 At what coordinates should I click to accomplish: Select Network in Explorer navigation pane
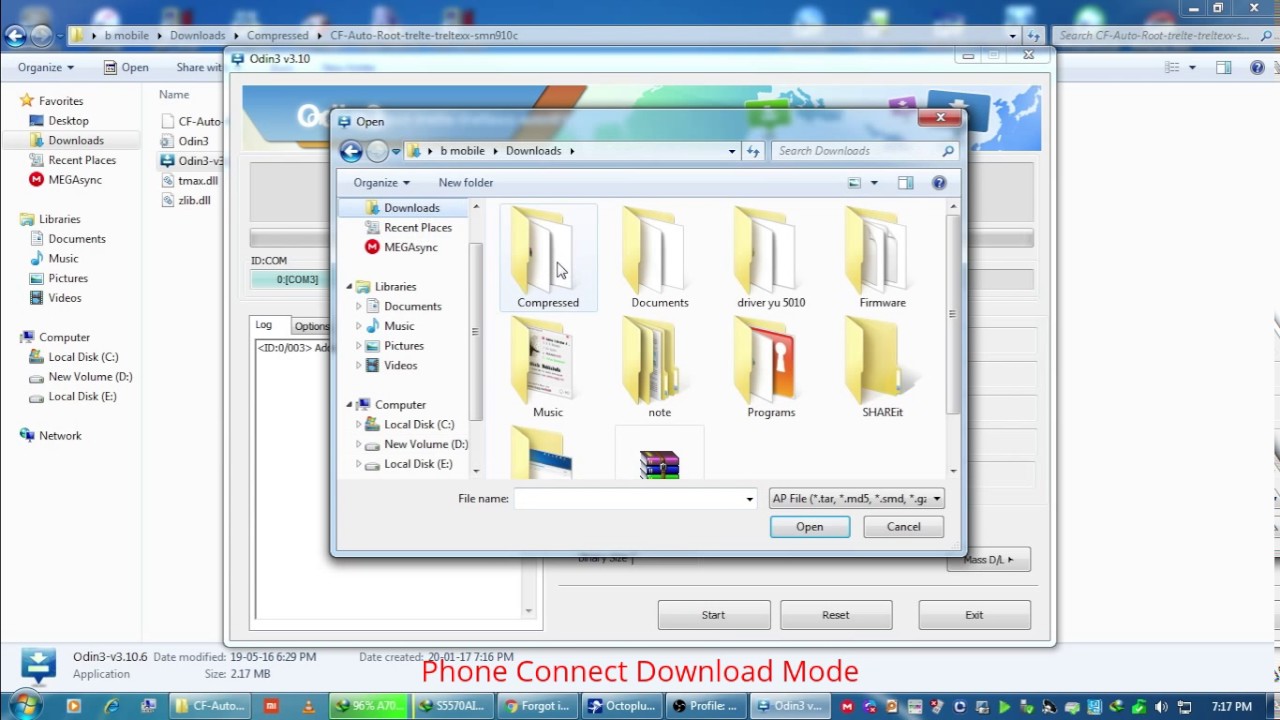point(51,436)
